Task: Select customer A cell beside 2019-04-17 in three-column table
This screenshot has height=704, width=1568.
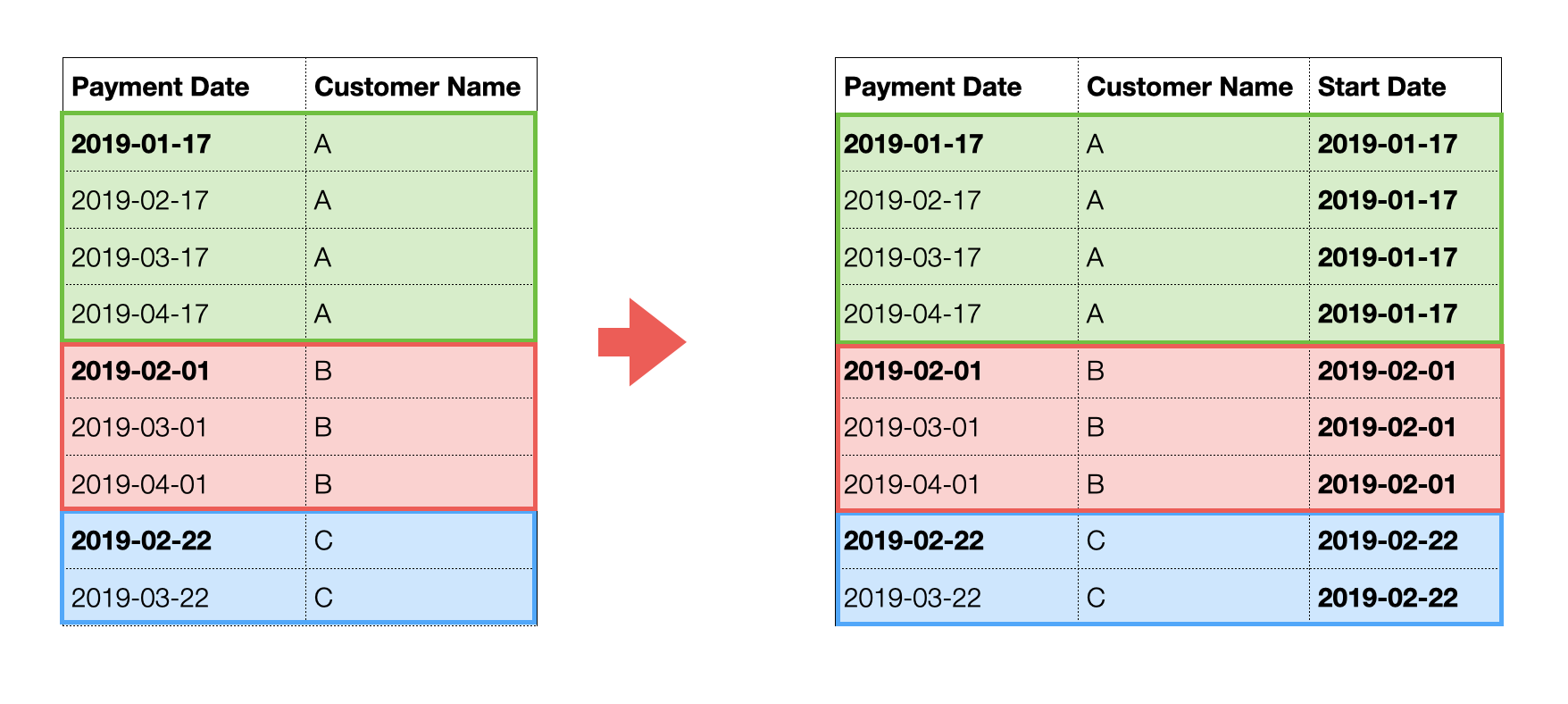Action: [x=1096, y=314]
